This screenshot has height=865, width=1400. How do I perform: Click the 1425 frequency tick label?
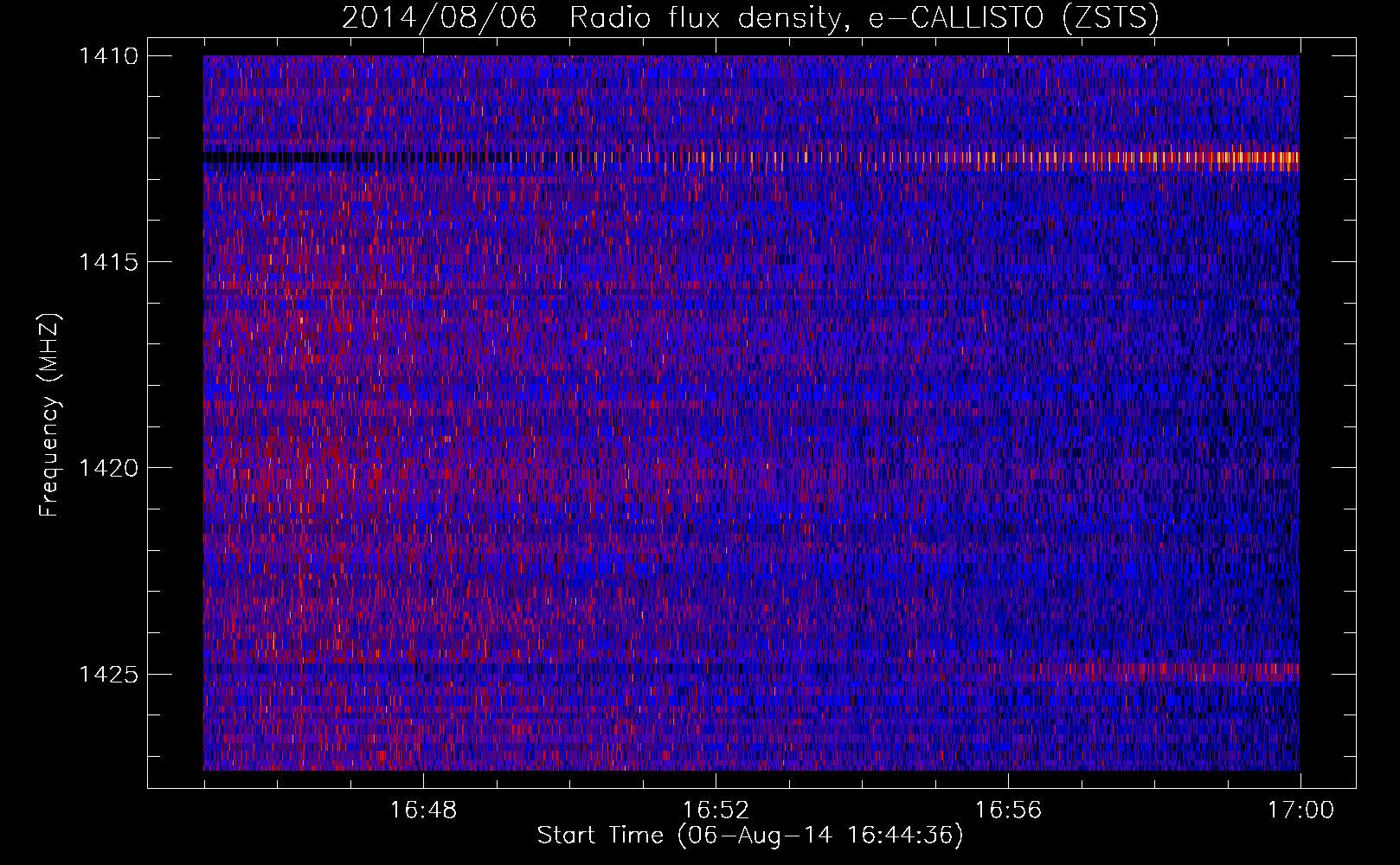(x=108, y=674)
